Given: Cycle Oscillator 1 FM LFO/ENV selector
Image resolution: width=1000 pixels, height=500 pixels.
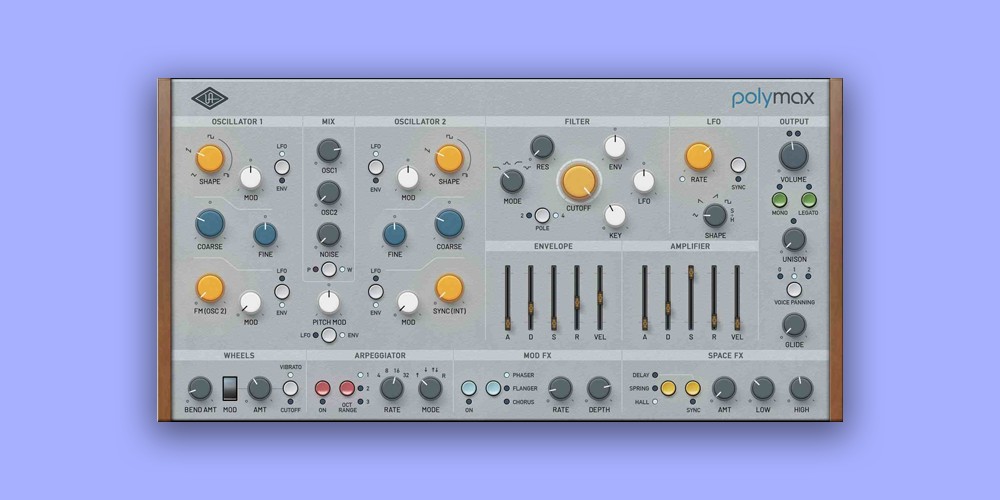Looking at the screenshot, I should [282, 291].
